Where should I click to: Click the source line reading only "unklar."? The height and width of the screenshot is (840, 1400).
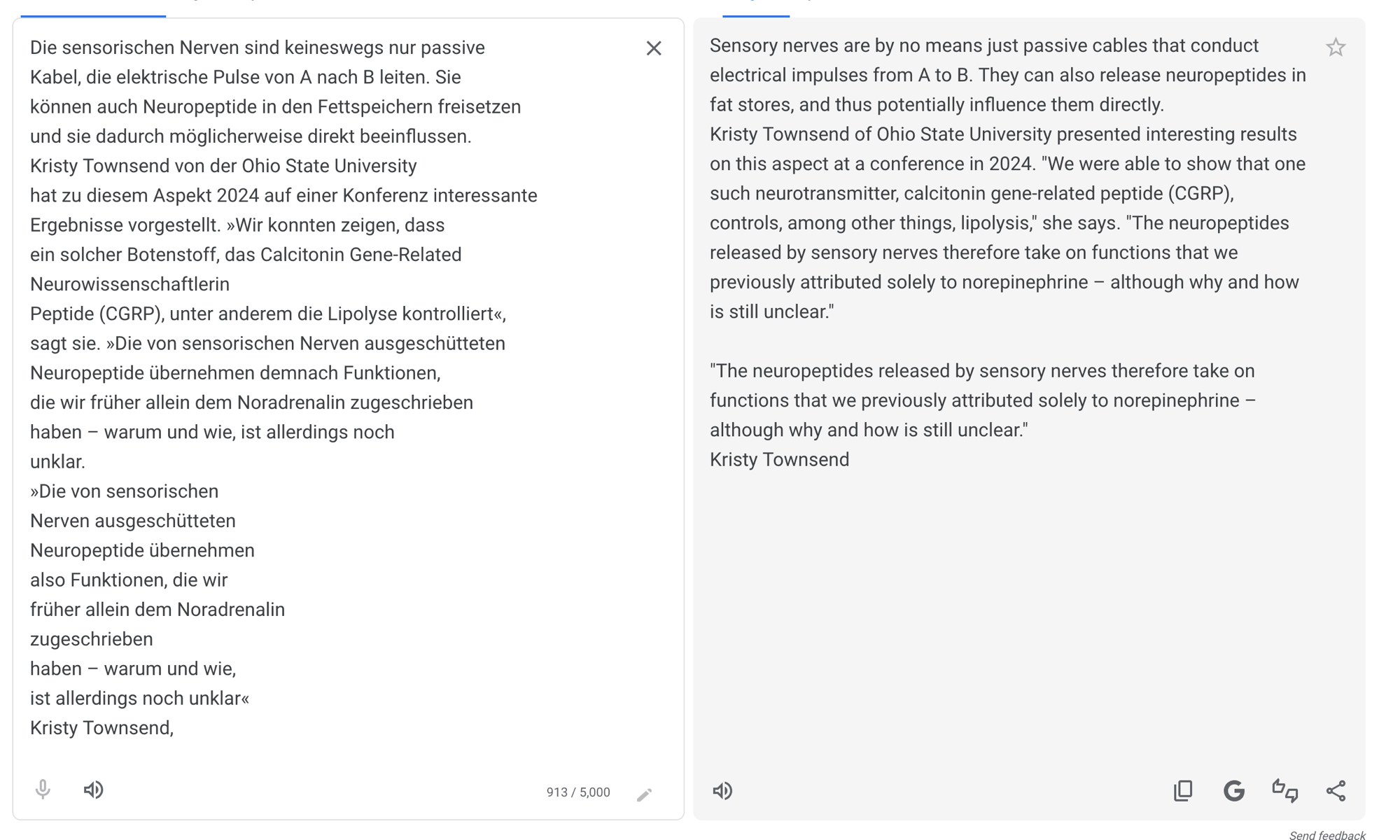57,462
